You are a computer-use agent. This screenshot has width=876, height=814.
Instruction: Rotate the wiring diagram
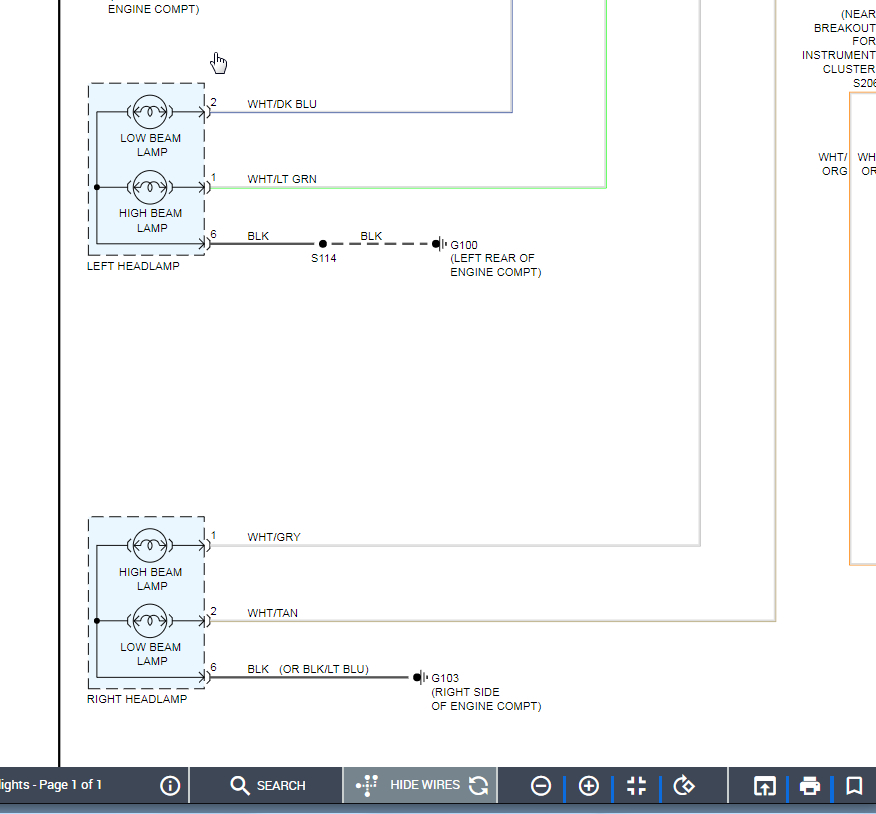coord(684,786)
